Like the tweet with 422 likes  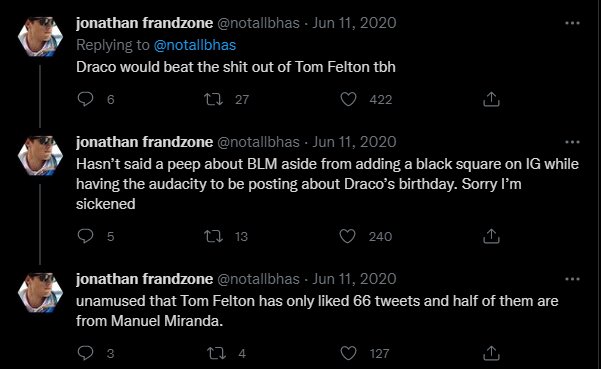(348, 99)
